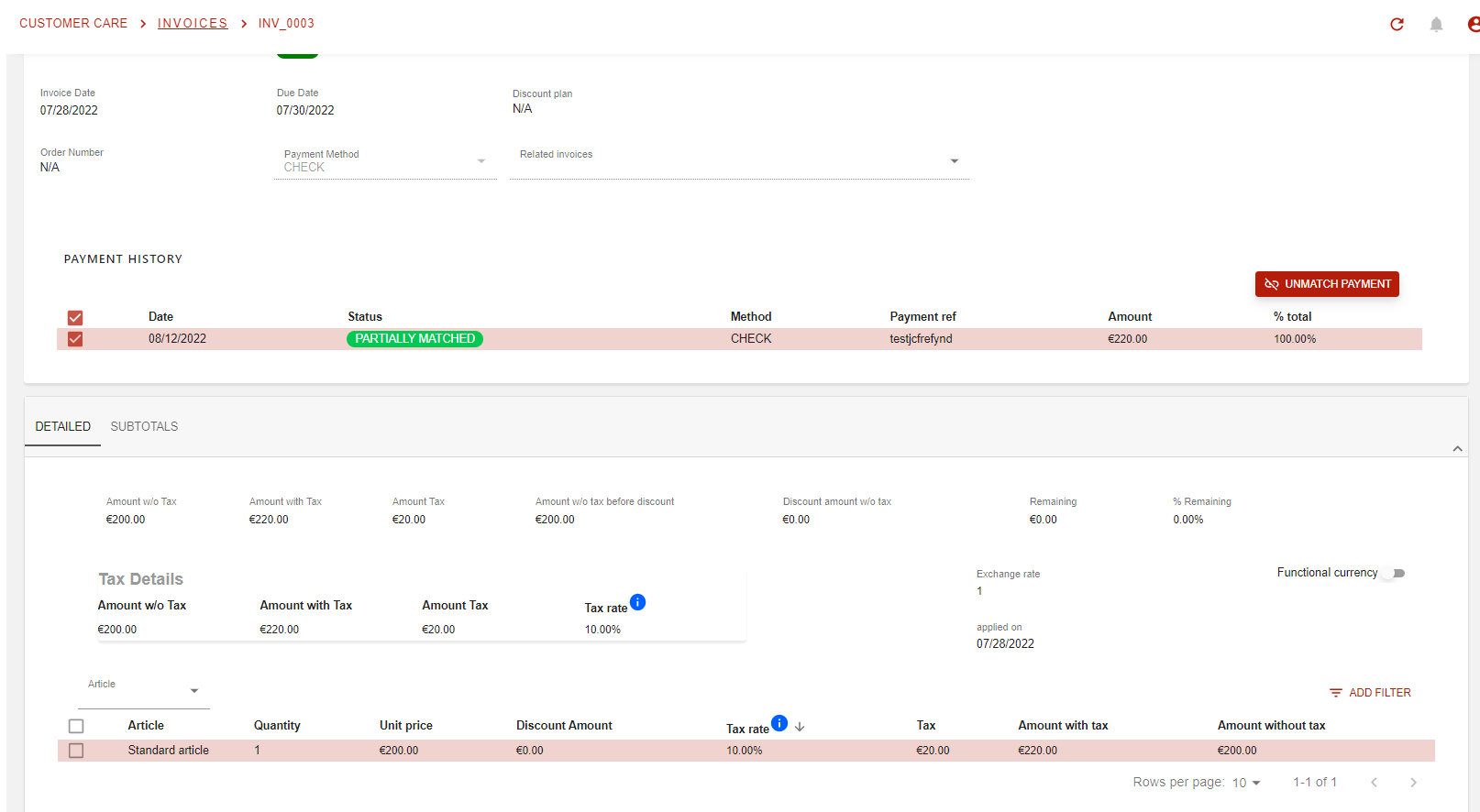The height and width of the screenshot is (812, 1480).
Task: Switch to the Subtotals tab
Action: tap(144, 427)
